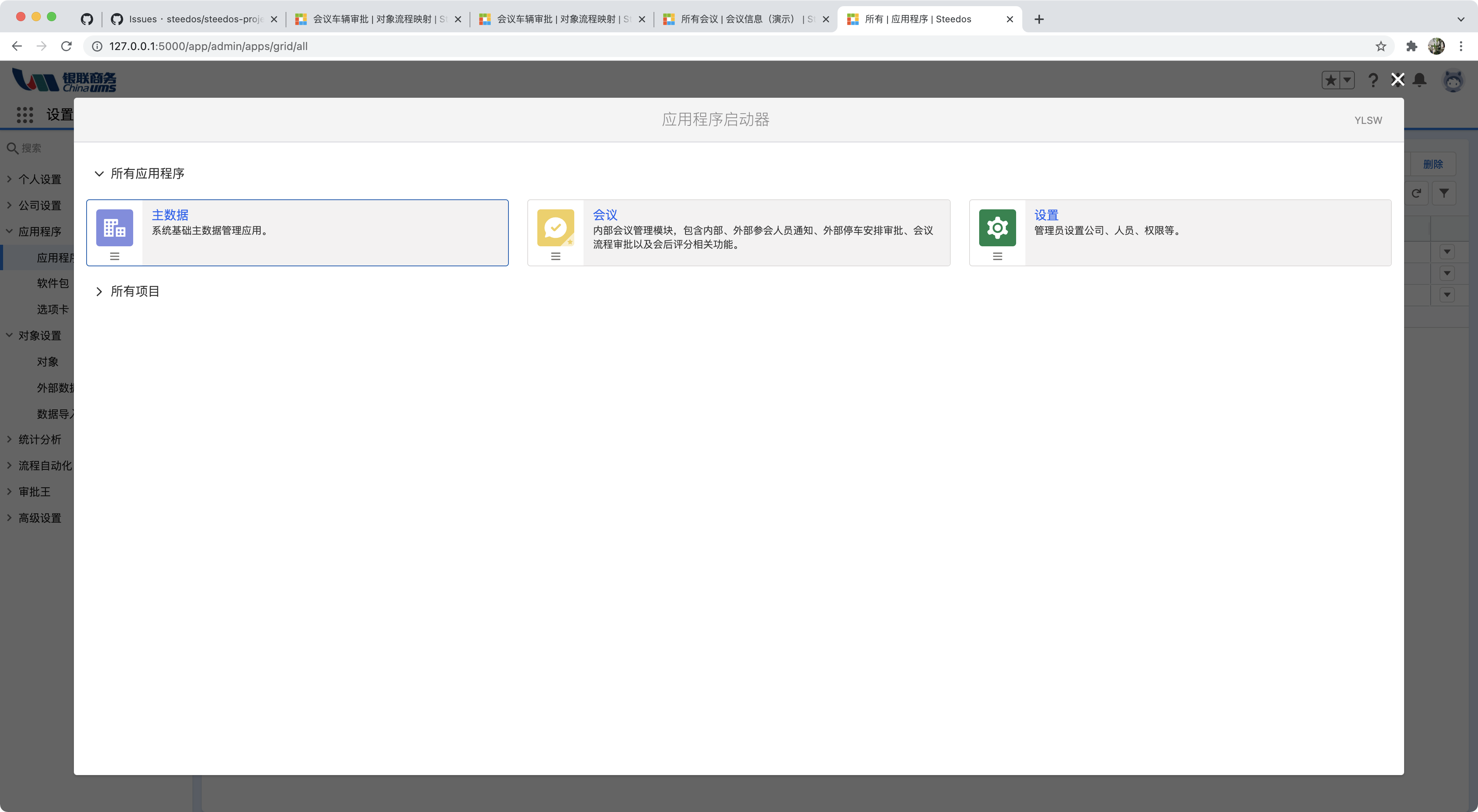Bookmark this page with star icon
The image size is (1478, 812).
tap(1381, 46)
